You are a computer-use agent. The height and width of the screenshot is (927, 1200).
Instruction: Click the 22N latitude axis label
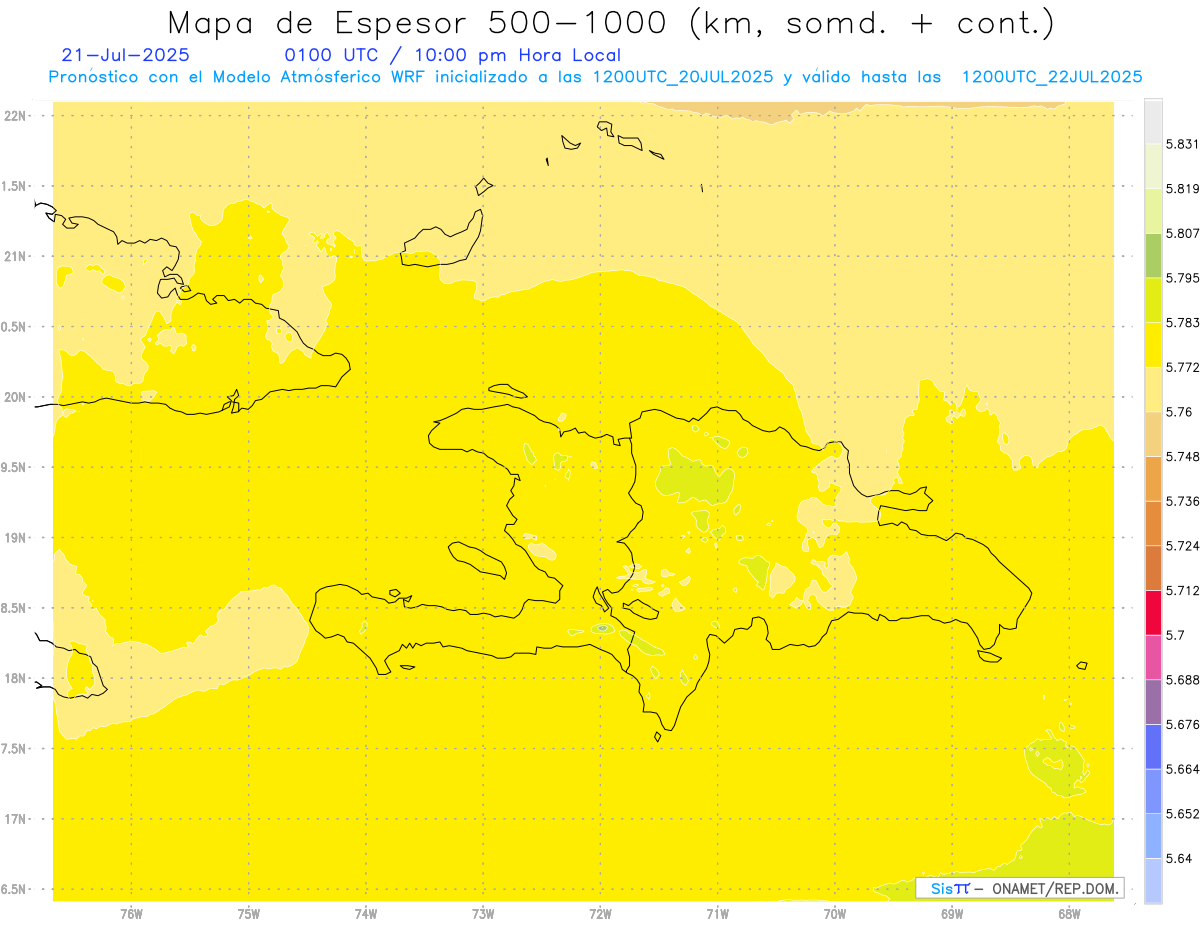coord(15,116)
